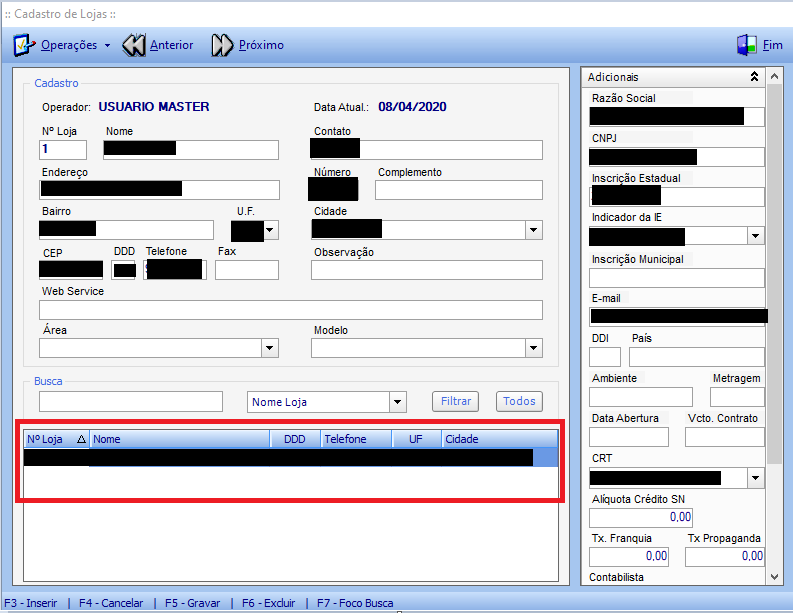This screenshot has height=613, width=793.
Task: Open the Indicador da IE dropdown
Action: [756, 236]
